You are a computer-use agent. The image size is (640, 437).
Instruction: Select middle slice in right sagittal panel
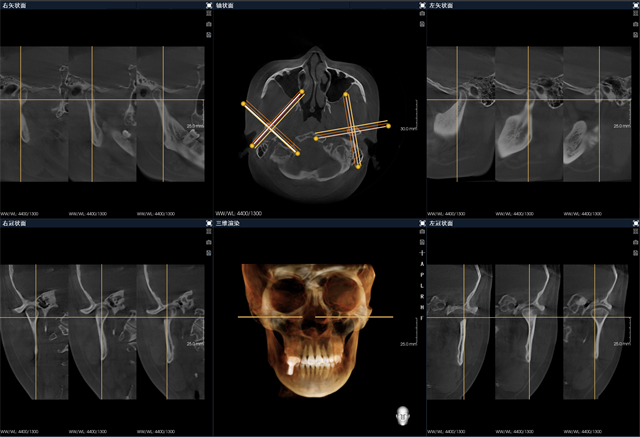[x=102, y=114]
